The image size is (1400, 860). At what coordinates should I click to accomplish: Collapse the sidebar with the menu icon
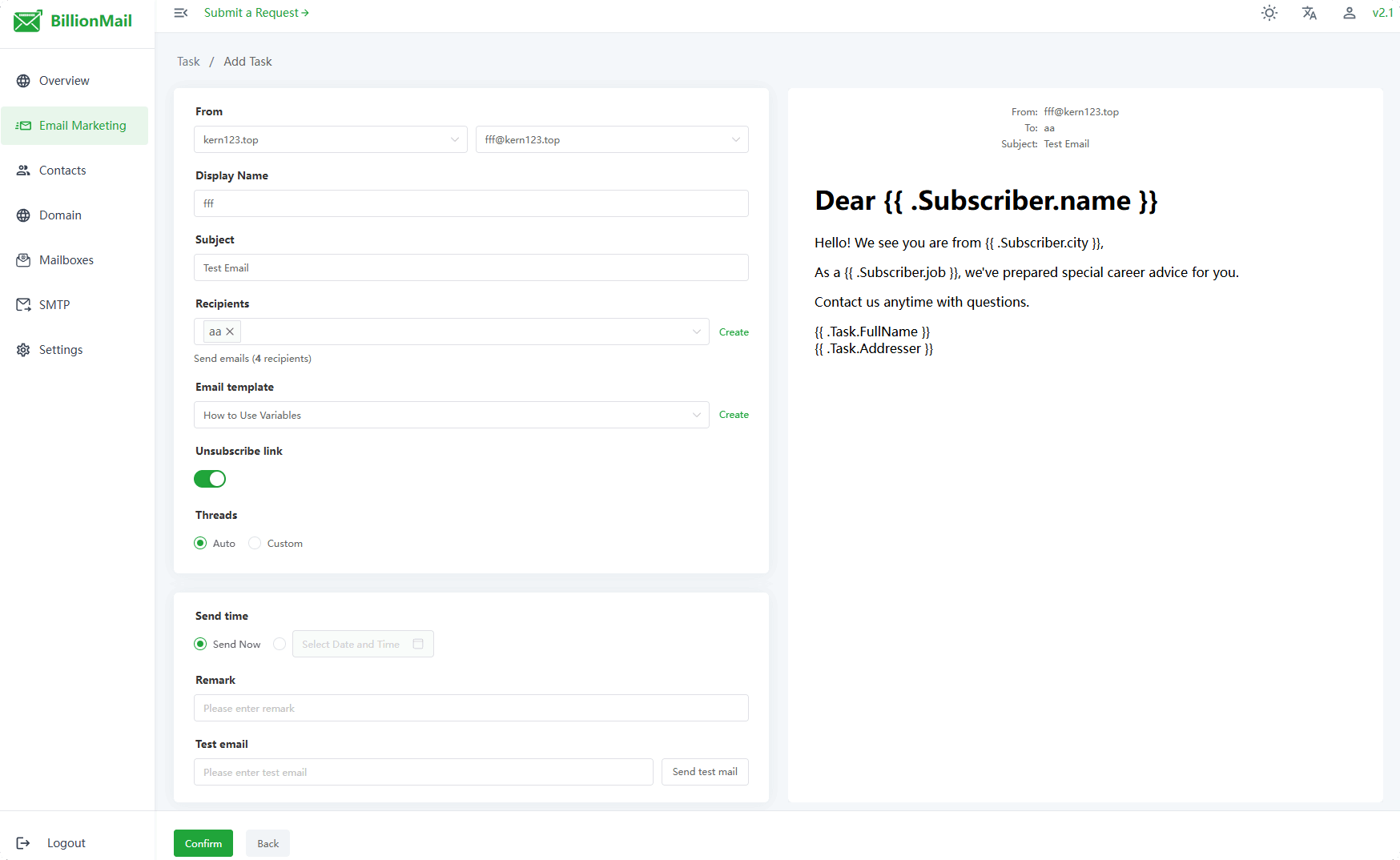point(181,13)
